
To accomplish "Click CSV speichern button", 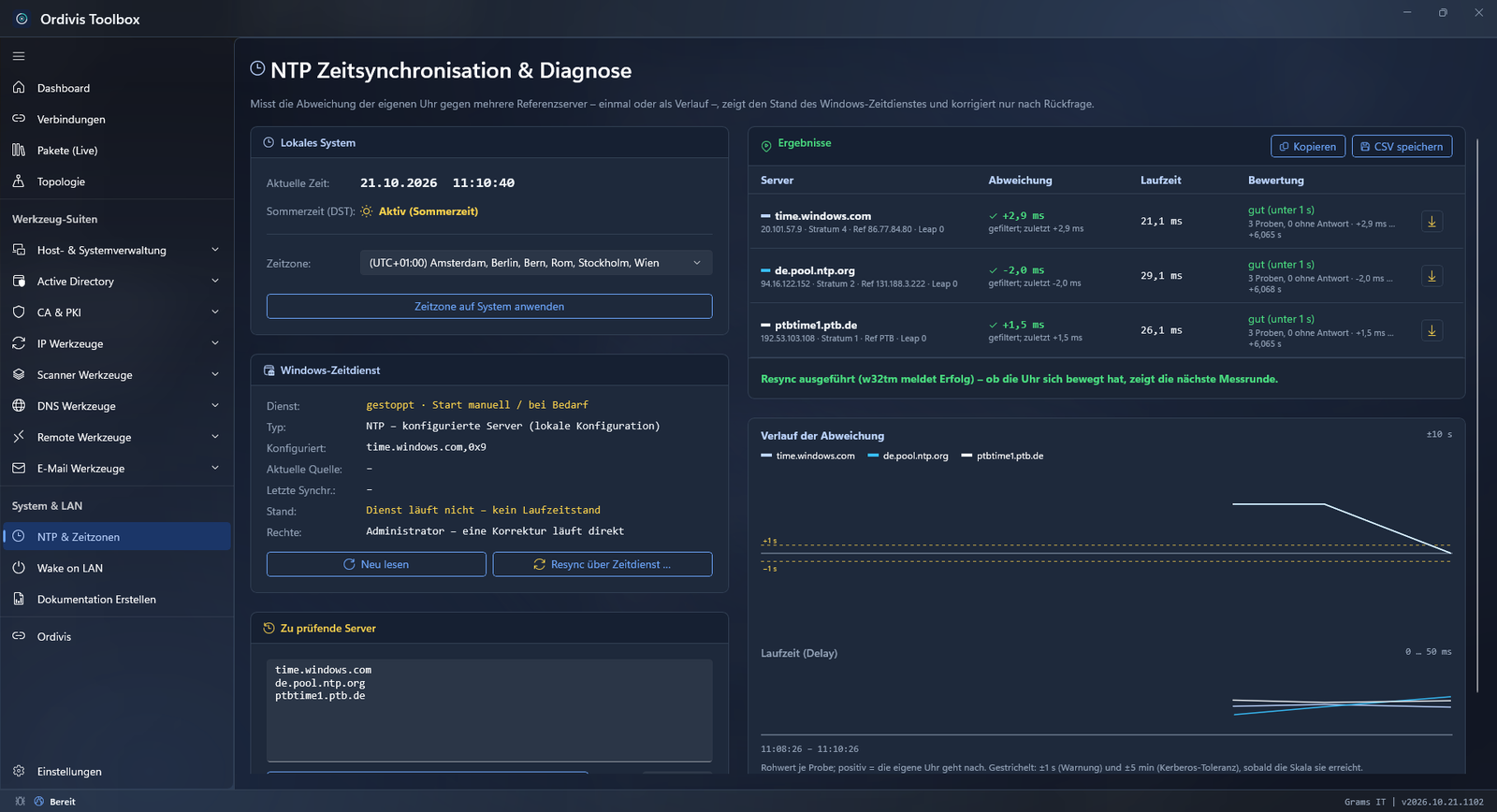I will click(x=1402, y=146).
